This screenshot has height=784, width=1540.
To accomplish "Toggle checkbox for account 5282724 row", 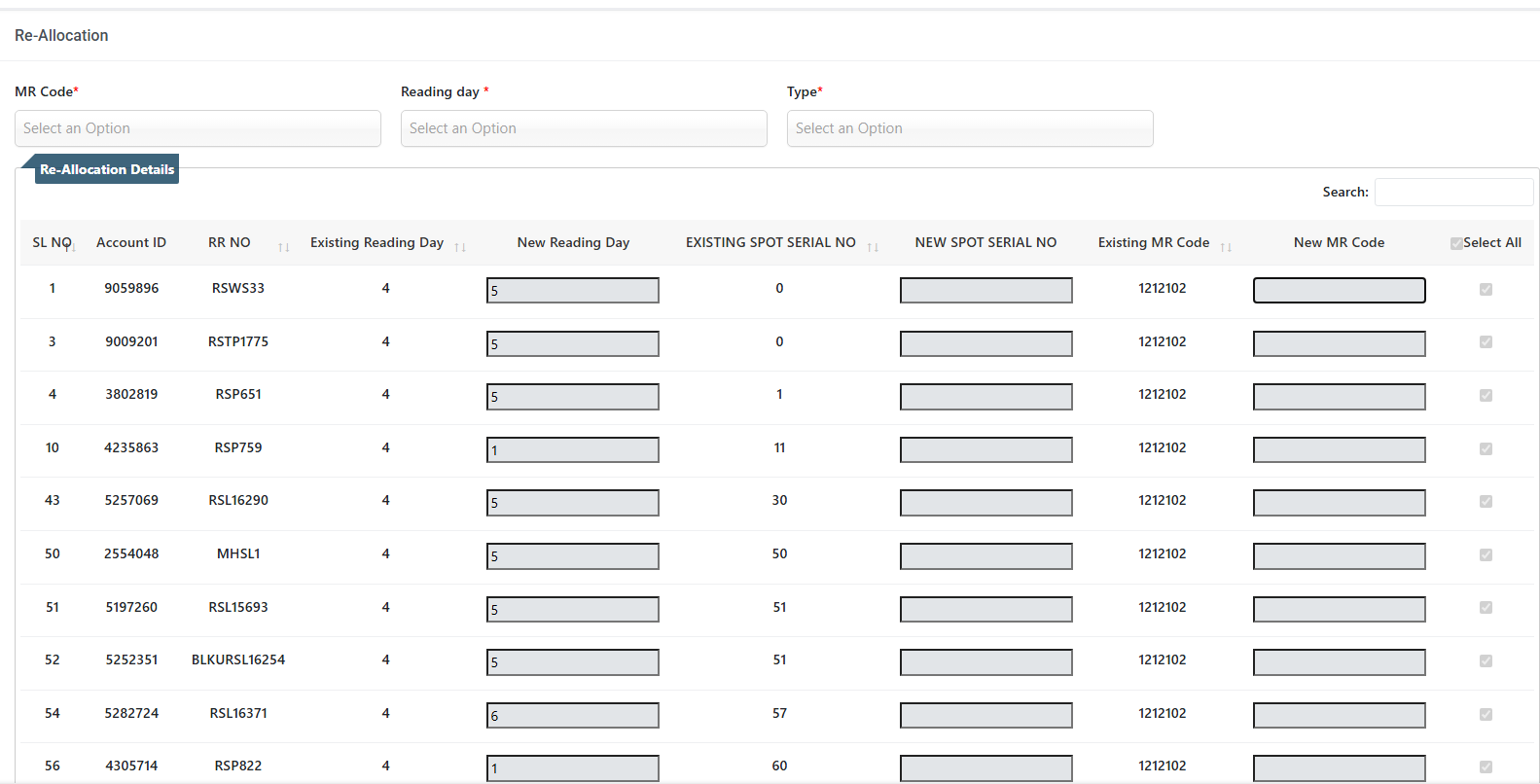I will click(1486, 714).
